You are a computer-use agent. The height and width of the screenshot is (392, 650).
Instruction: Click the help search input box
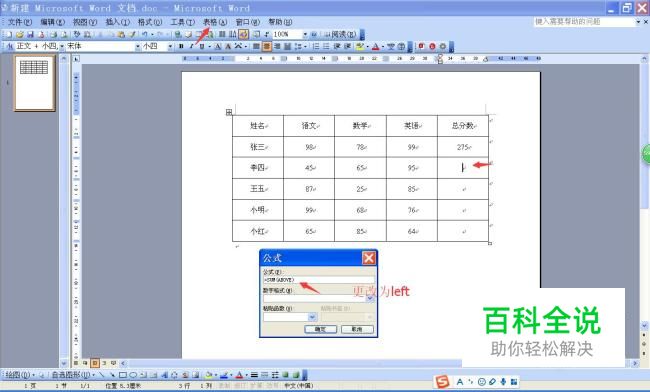pos(585,22)
